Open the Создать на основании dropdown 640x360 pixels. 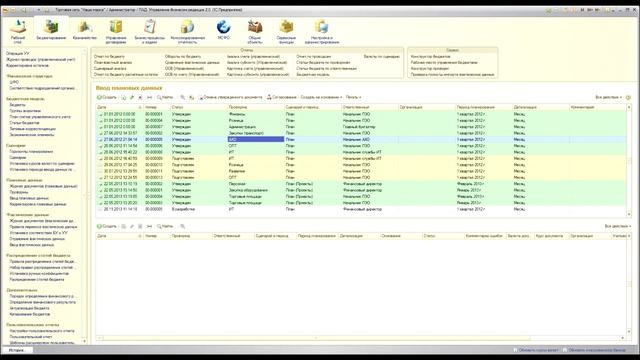(x=321, y=98)
